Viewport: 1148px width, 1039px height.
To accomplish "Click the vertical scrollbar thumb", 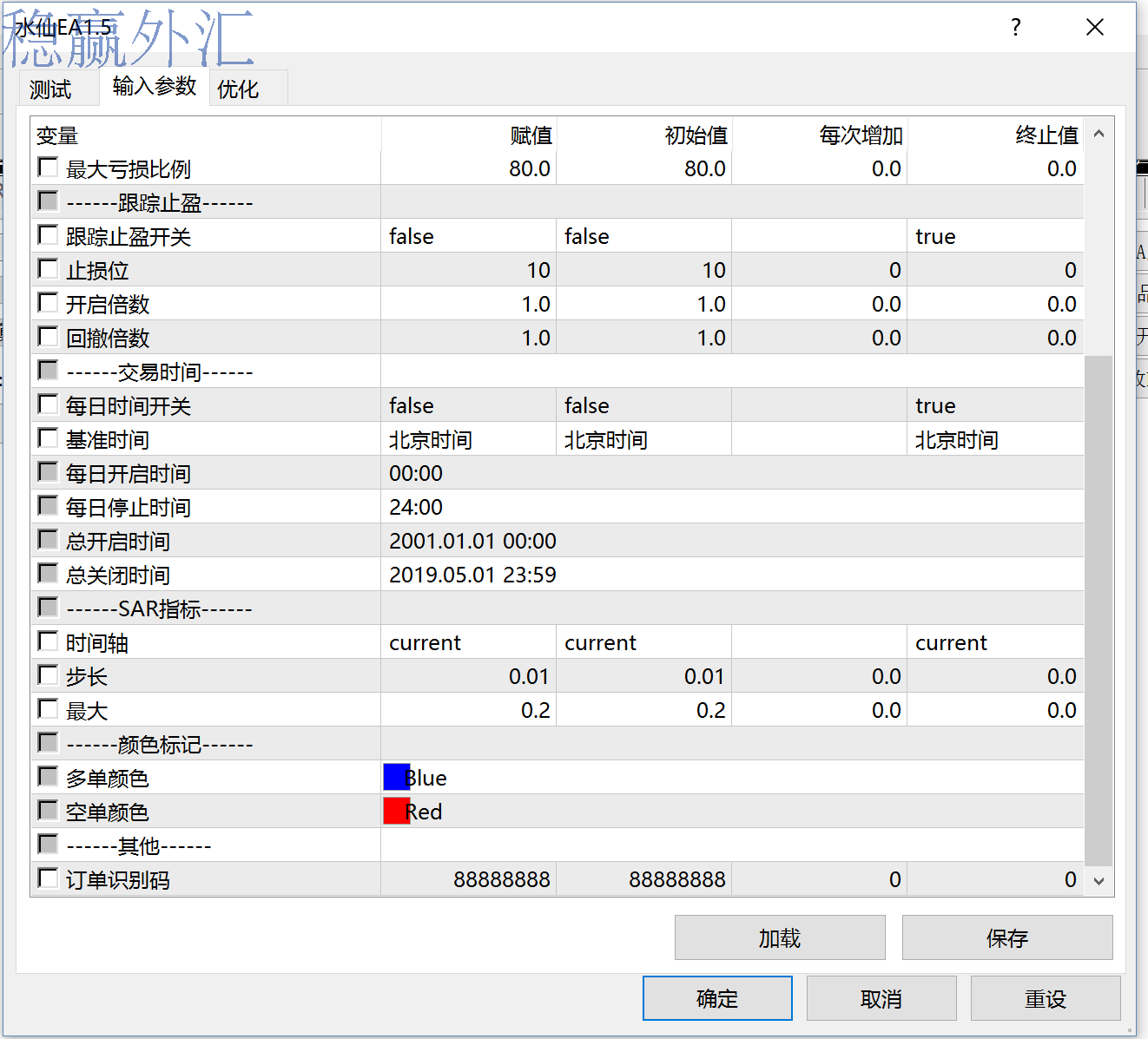I will [1099, 610].
